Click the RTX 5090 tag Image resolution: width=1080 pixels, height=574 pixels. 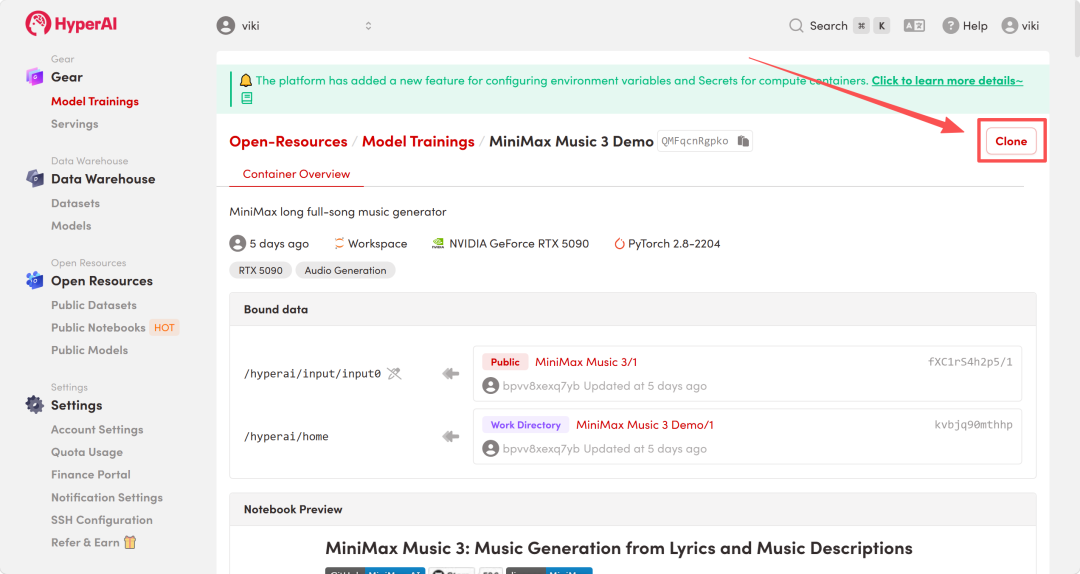pyautogui.click(x=260, y=270)
